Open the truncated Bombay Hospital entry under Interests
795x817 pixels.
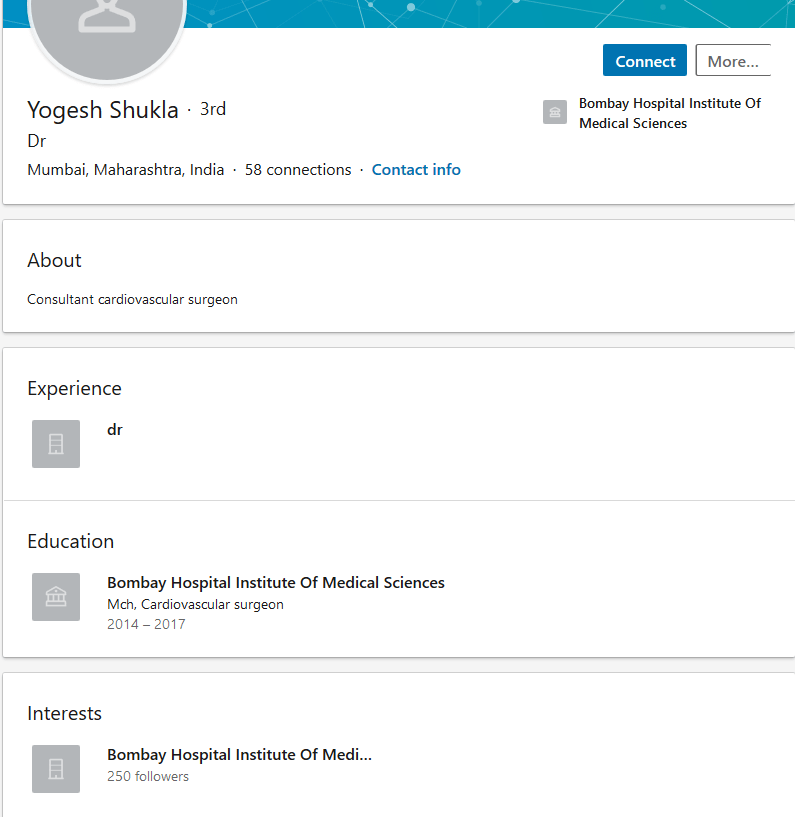239,755
